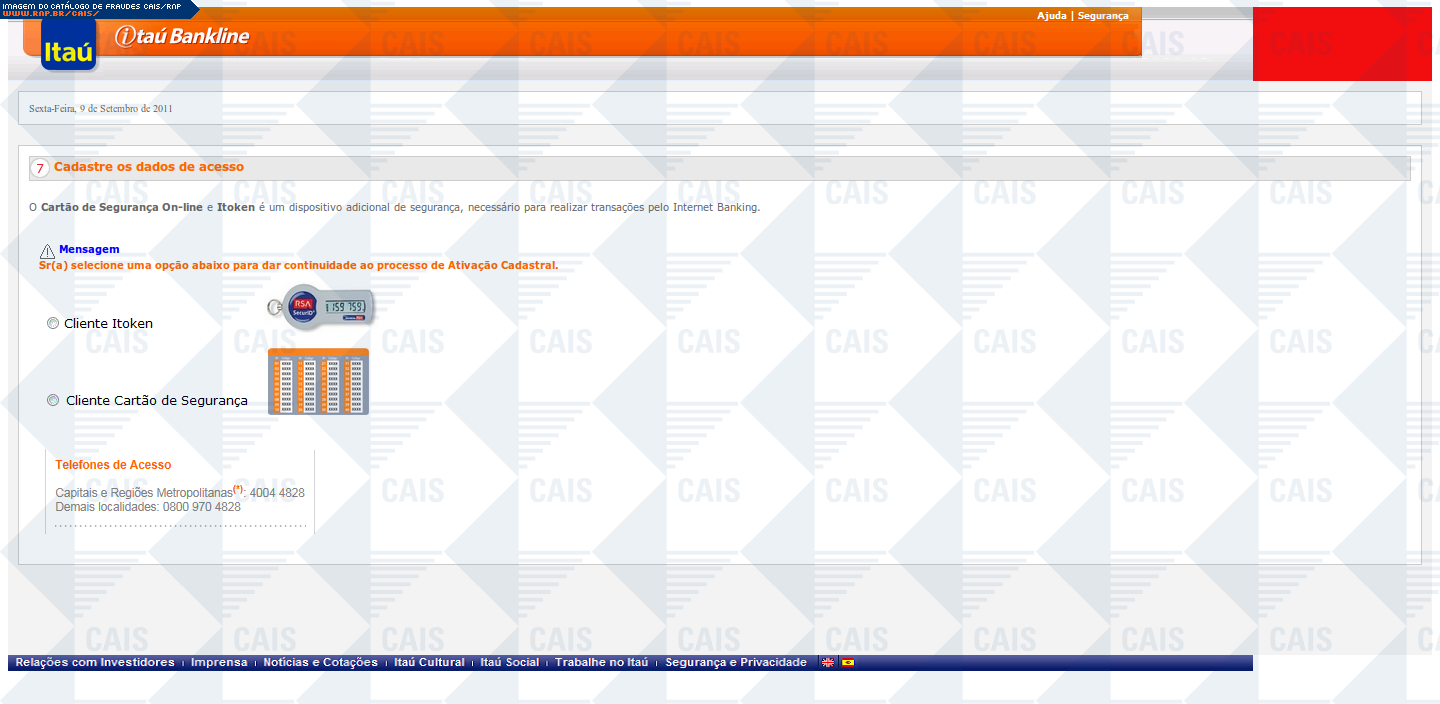Visit the Itaú Social footer link

509,662
